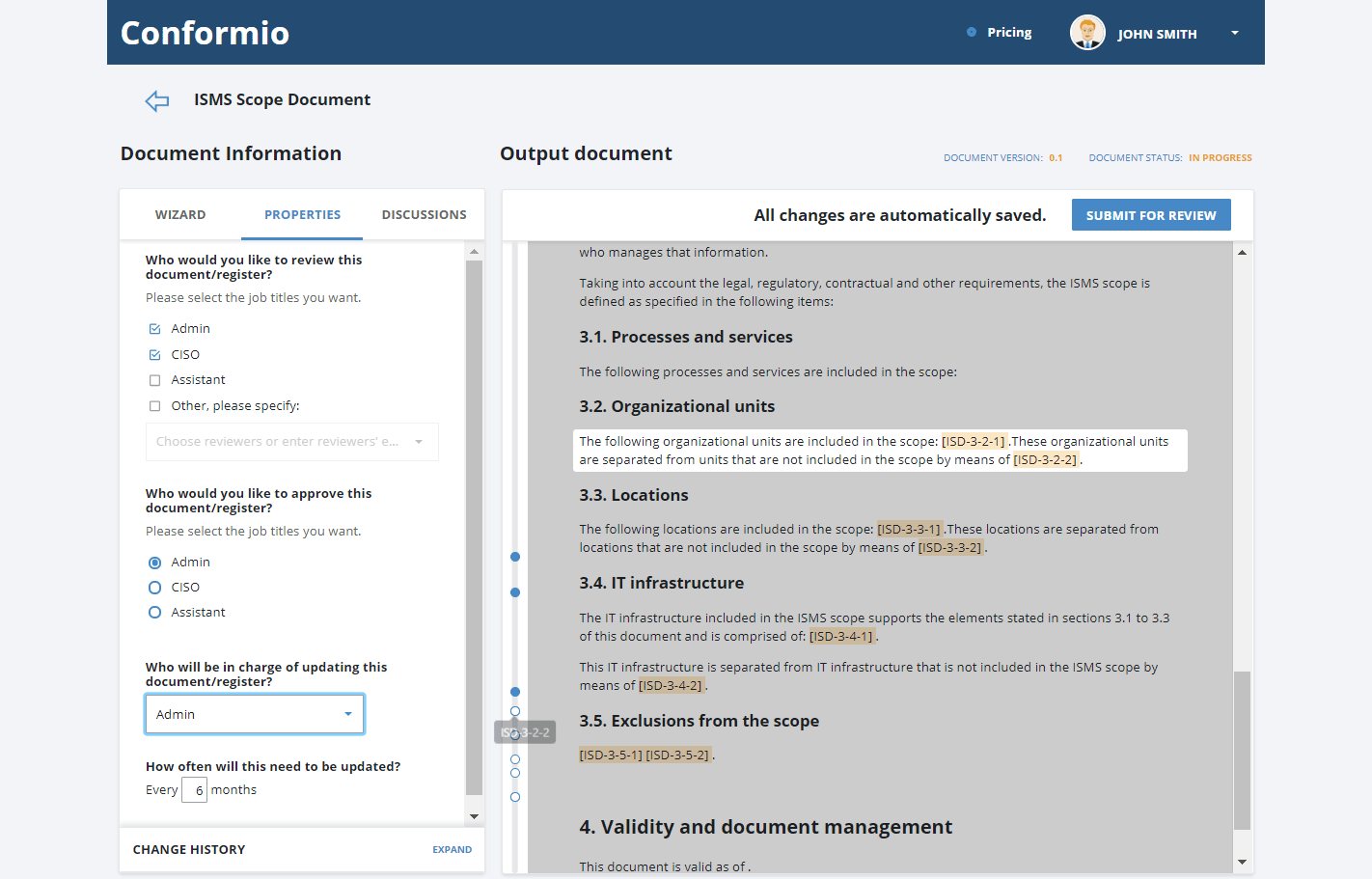Switch to the Wizard tab
Image resolution: width=1372 pixels, height=879 pixels.
pos(180,215)
